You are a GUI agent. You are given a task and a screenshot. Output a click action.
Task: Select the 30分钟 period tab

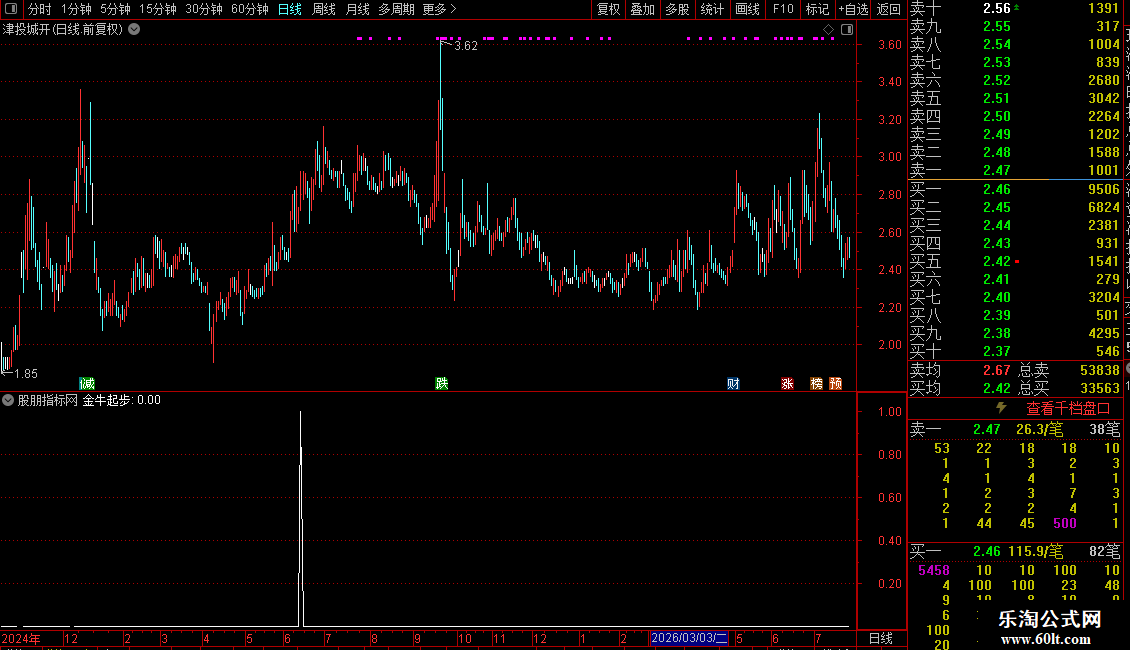click(x=204, y=9)
